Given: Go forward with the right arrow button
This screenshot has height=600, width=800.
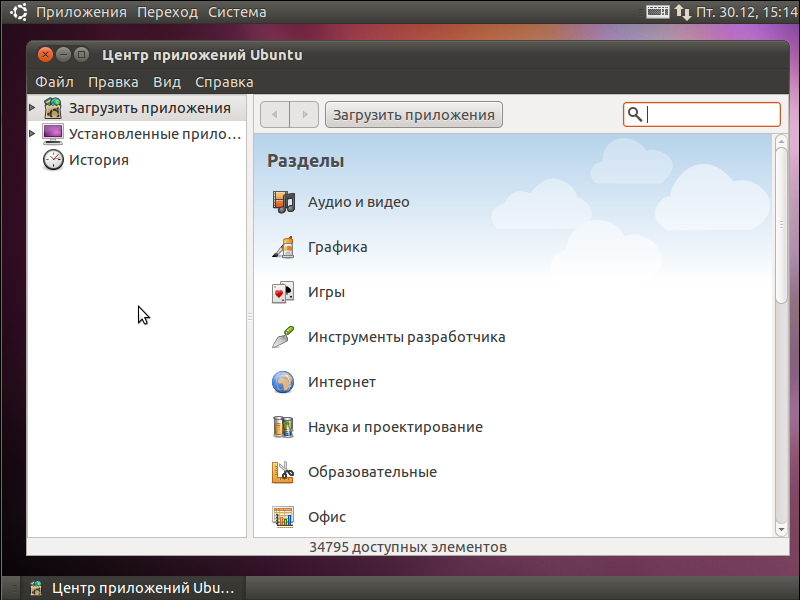Looking at the screenshot, I should (x=305, y=114).
